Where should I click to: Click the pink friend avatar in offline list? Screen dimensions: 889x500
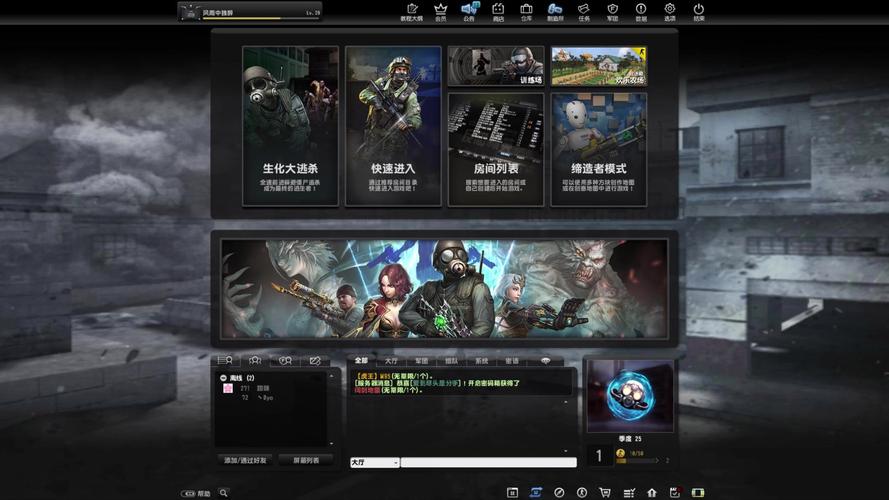point(228,388)
